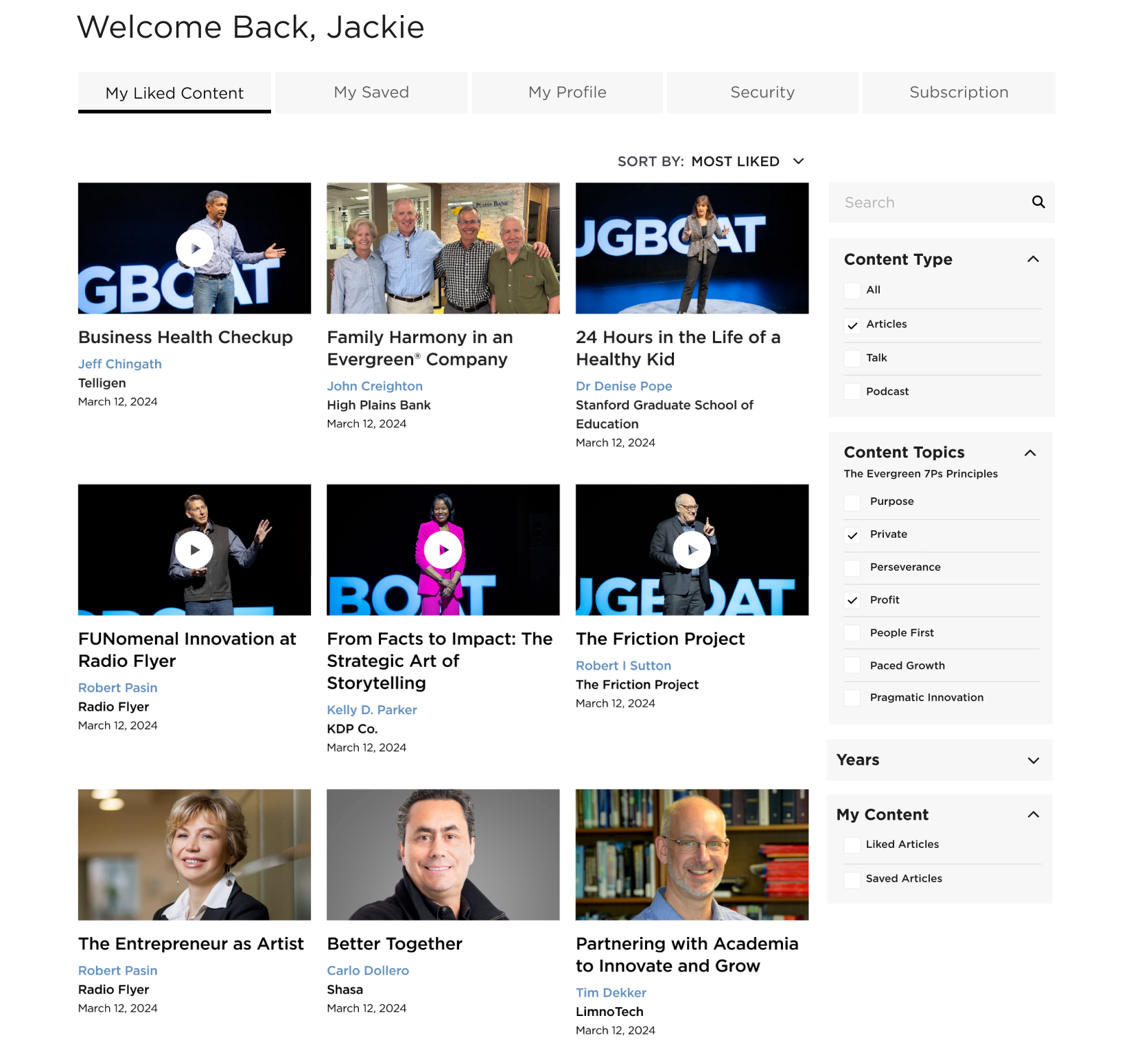Check the Liked Articles checkbox
The height and width of the screenshot is (1064, 1131).
[852, 844]
